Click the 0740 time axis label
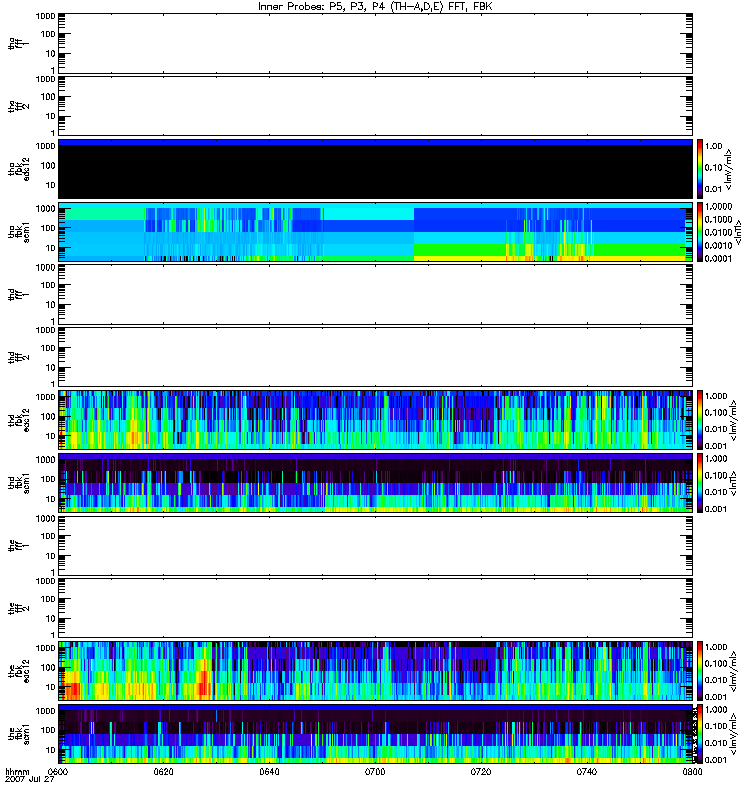The image size is (750, 800). [587, 772]
